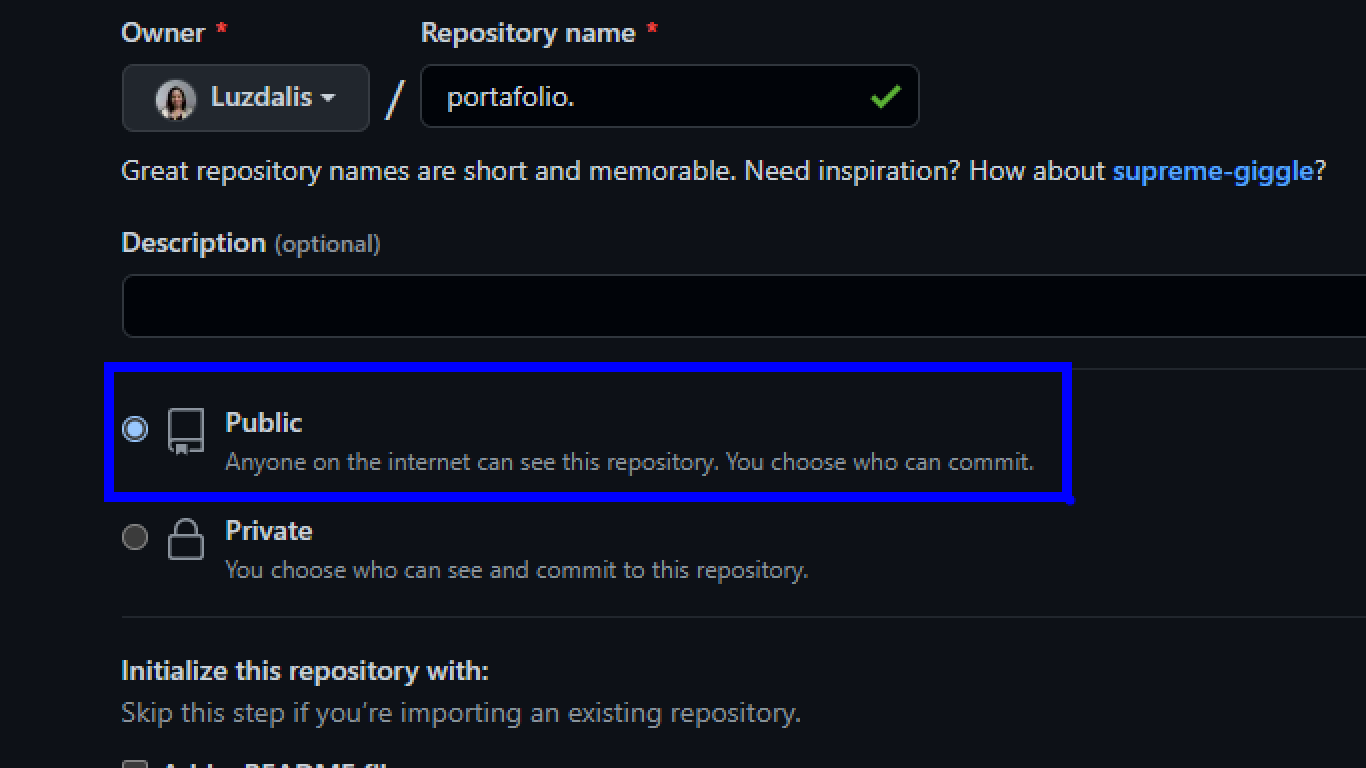
Task: Tick the Add a README file checkbox
Action: (x=135, y=765)
